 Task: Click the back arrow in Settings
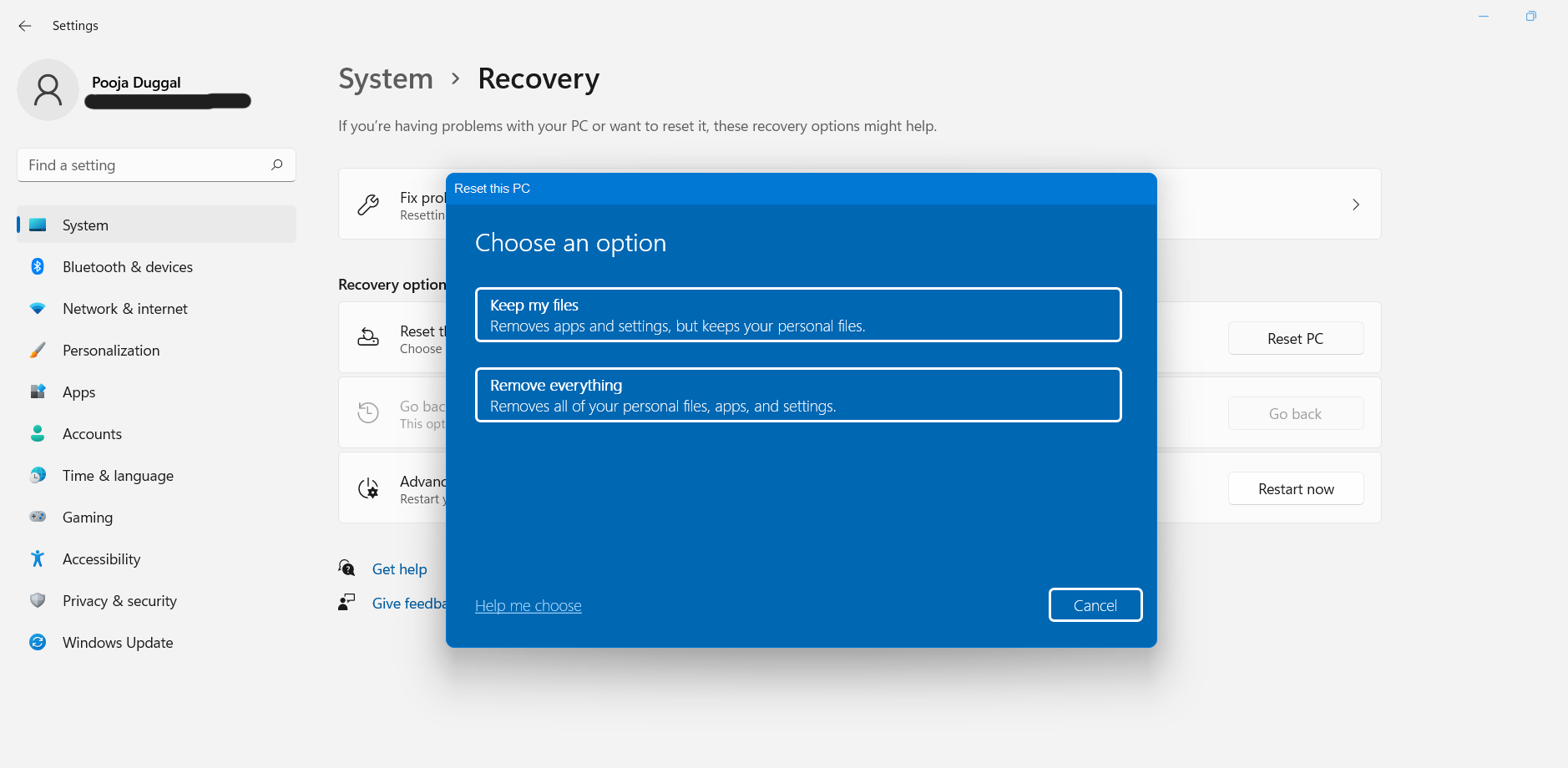[25, 26]
